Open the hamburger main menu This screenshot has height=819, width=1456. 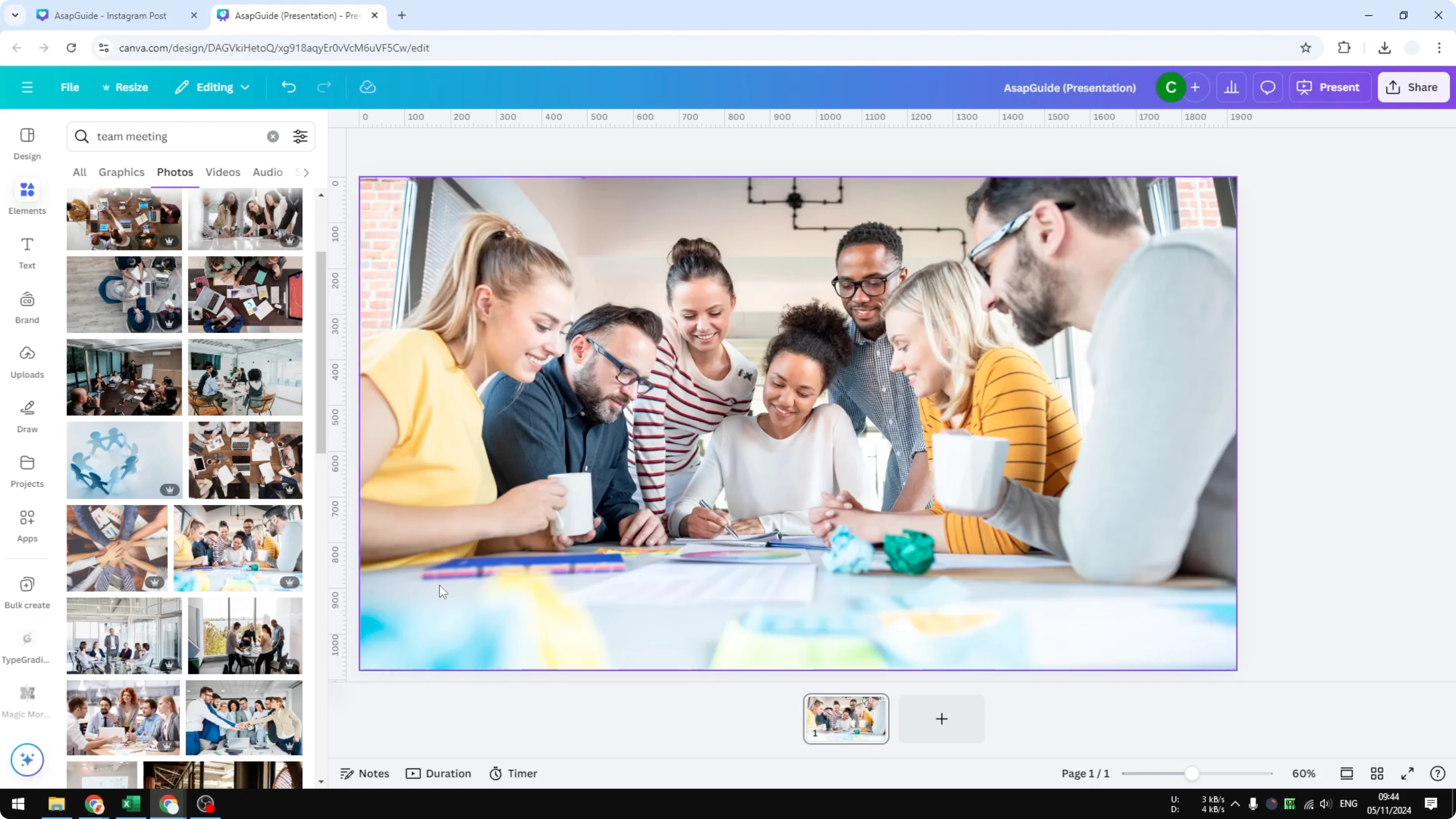(27, 87)
